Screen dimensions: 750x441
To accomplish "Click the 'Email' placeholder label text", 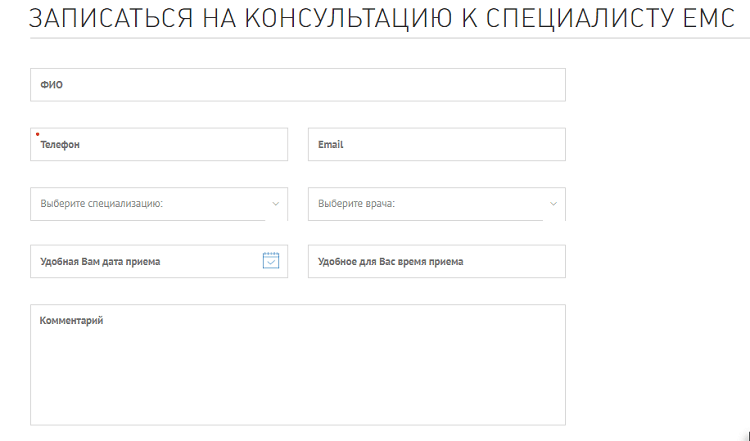I will point(330,145).
